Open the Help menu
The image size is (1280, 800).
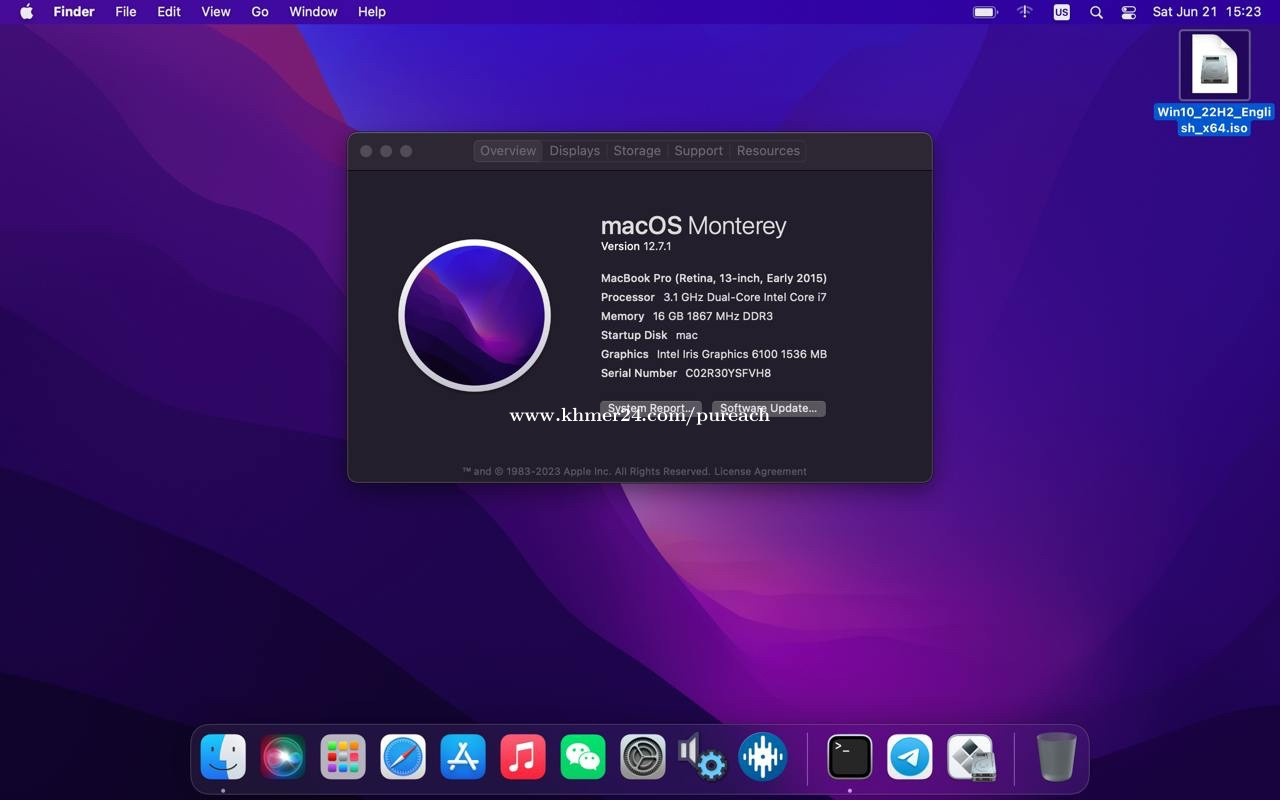[372, 12]
